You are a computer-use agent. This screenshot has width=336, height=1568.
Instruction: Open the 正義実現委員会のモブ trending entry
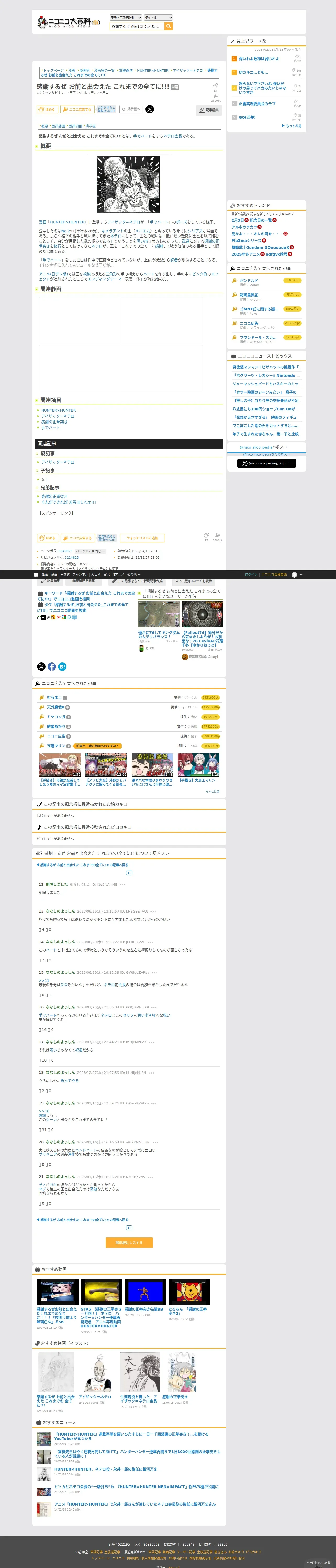(257, 103)
